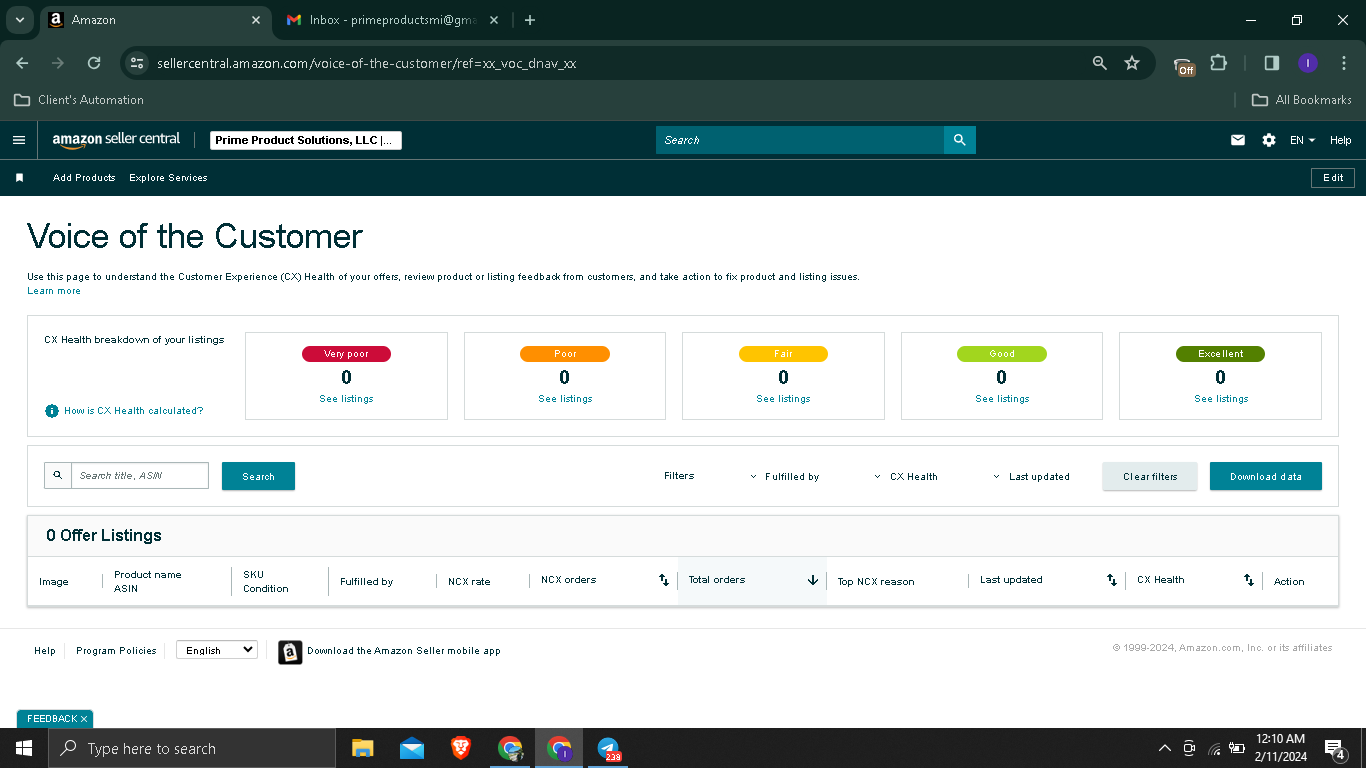Image resolution: width=1366 pixels, height=768 pixels.
Task: Open the browser zoom magnifier icon
Action: click(1100, 63)
